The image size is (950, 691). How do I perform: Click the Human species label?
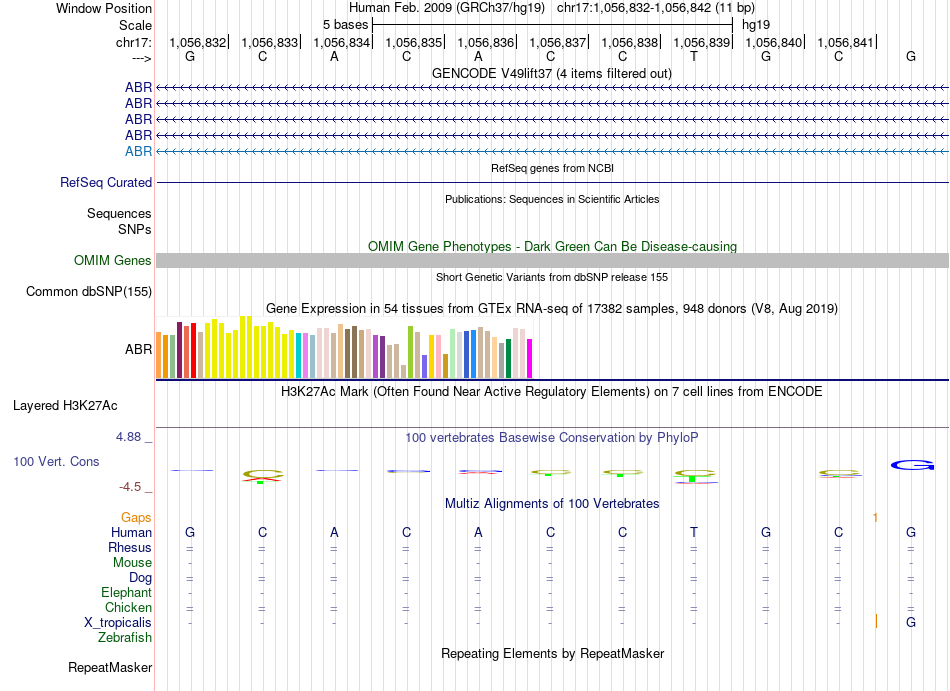pyautogui.click(x=131, y=532)
